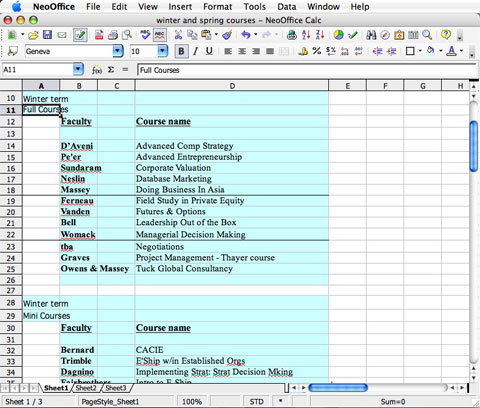Sort ascending A to Z
This screenshot has width=480, height=408.
click(306, 35)
